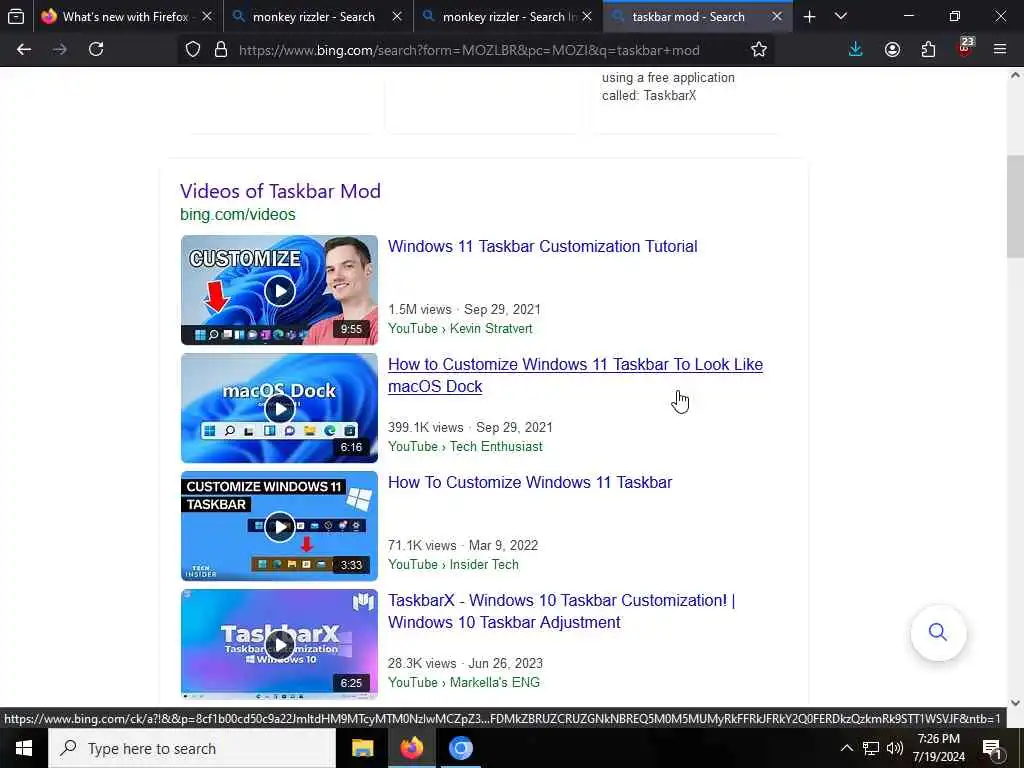Screen dimensions: 1024x768
Task: Click the Firefox taskbar icon
Action: [411, 748]
